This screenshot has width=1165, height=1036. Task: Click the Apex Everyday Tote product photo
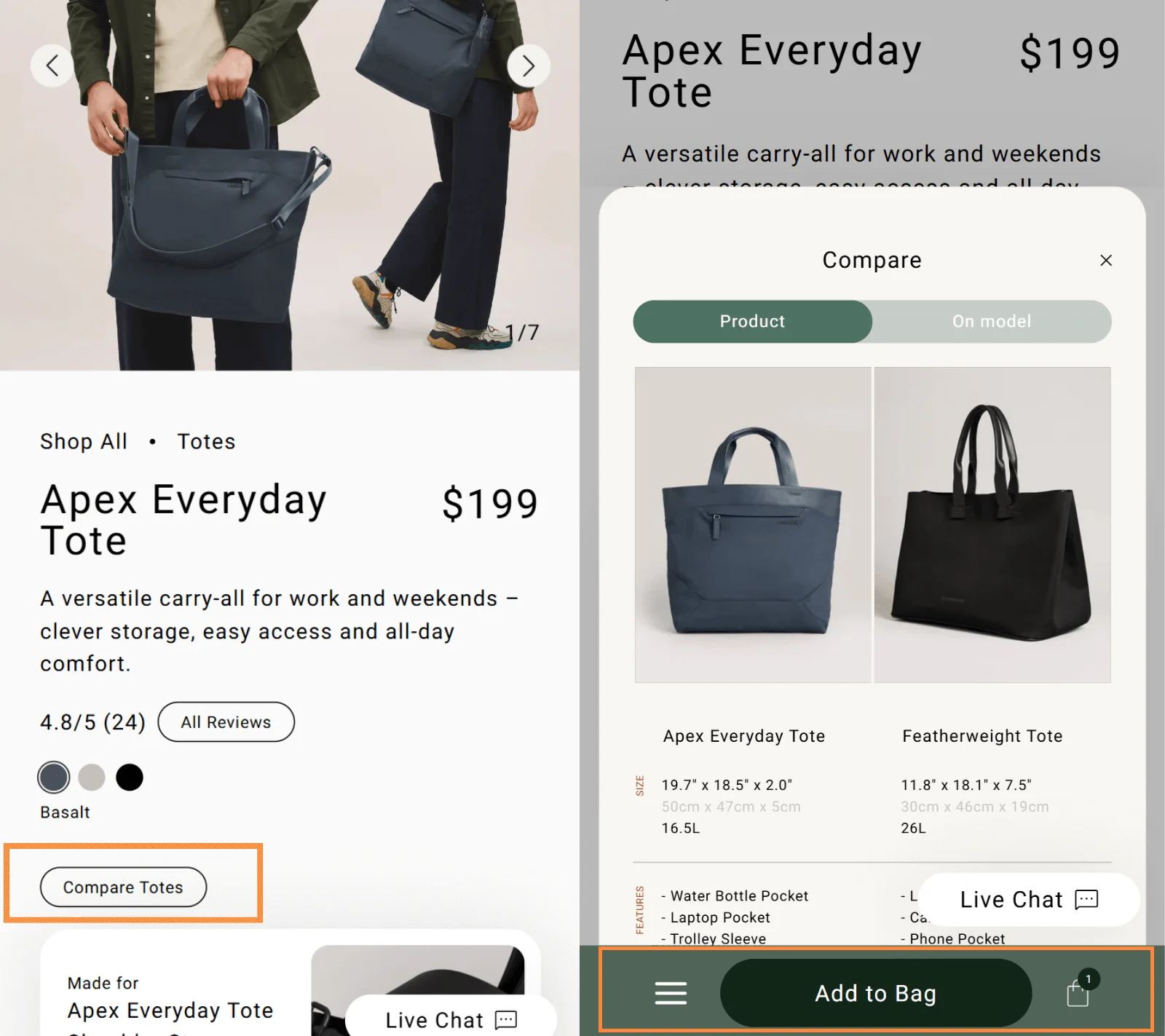pyautogui.click(x=752, y=523)
